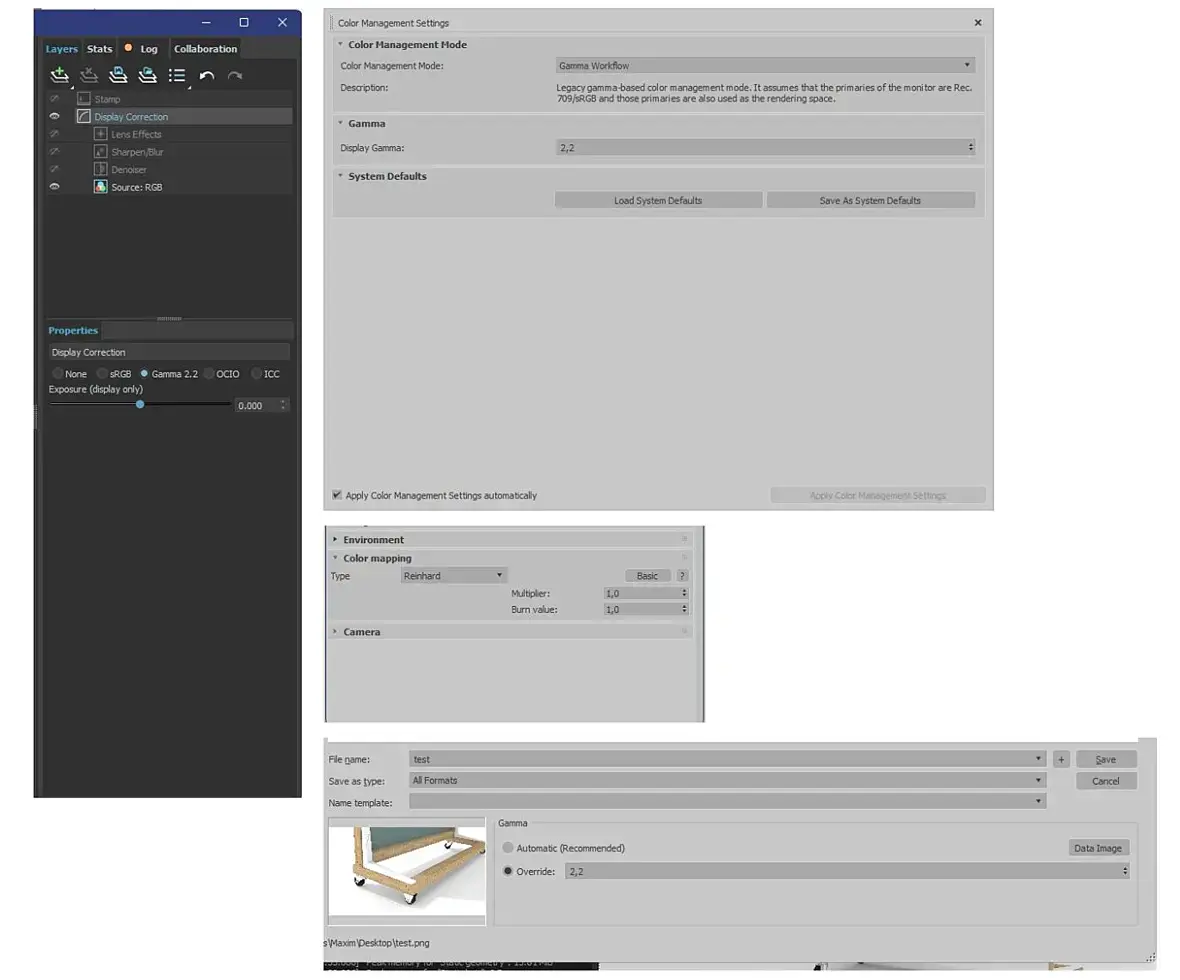Screen dimensions: 1180x980
Task: Click Cancel in the save file dialog
Action: click(1105, 781)
